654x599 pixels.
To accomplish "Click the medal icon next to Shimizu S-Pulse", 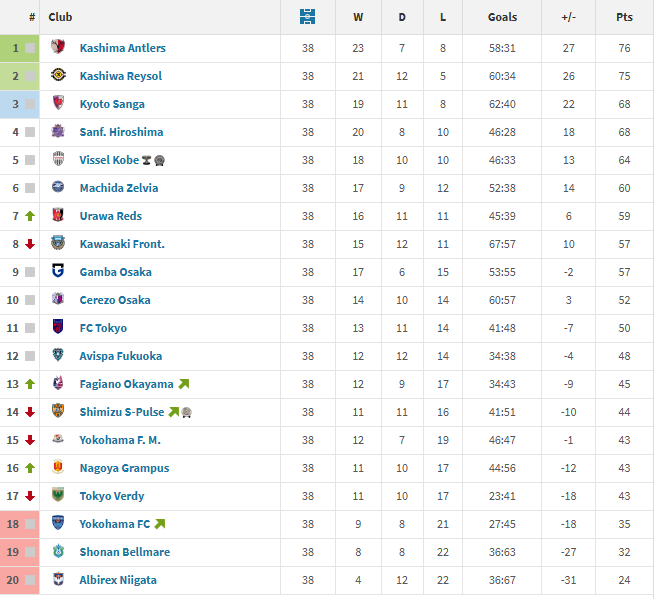I will click(186, 412).
